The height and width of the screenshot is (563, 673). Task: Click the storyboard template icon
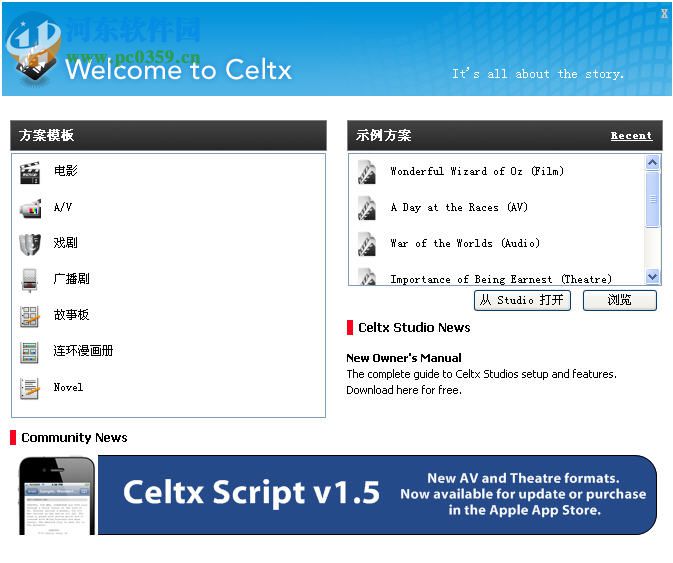[x=30, y=317]
